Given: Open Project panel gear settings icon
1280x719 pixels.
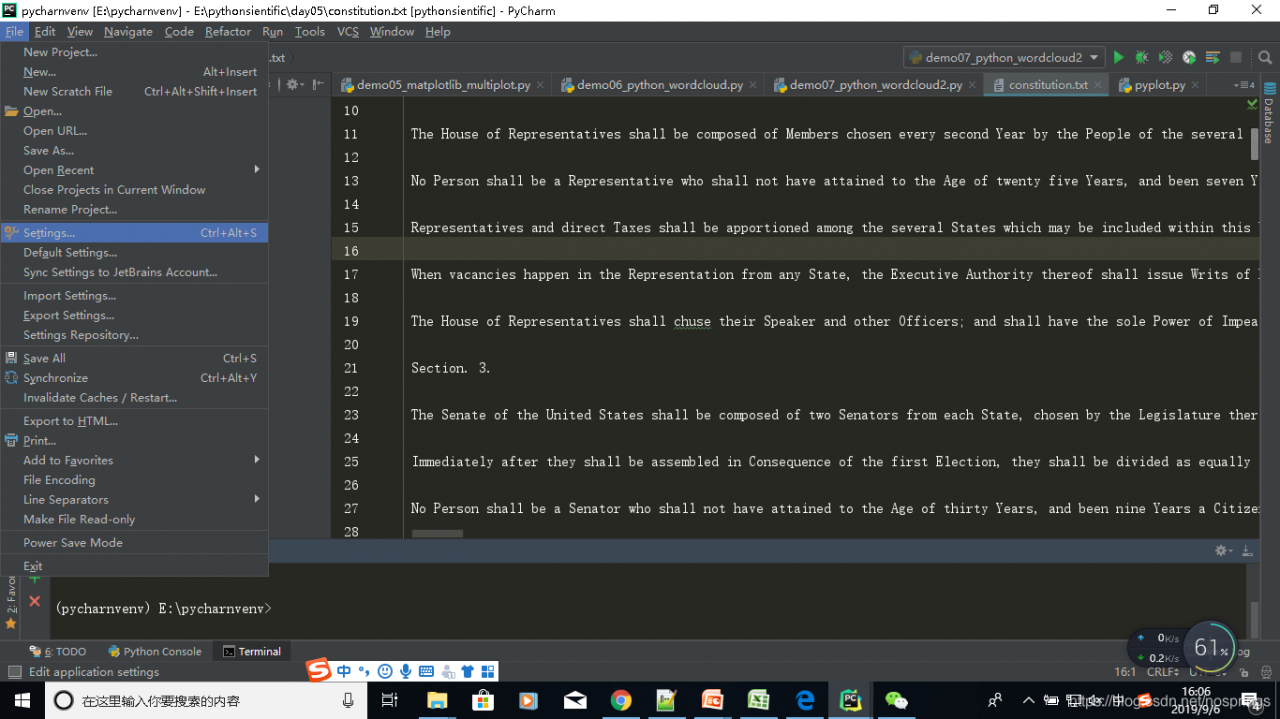Looking at the screenshot, I should (294, 85).
